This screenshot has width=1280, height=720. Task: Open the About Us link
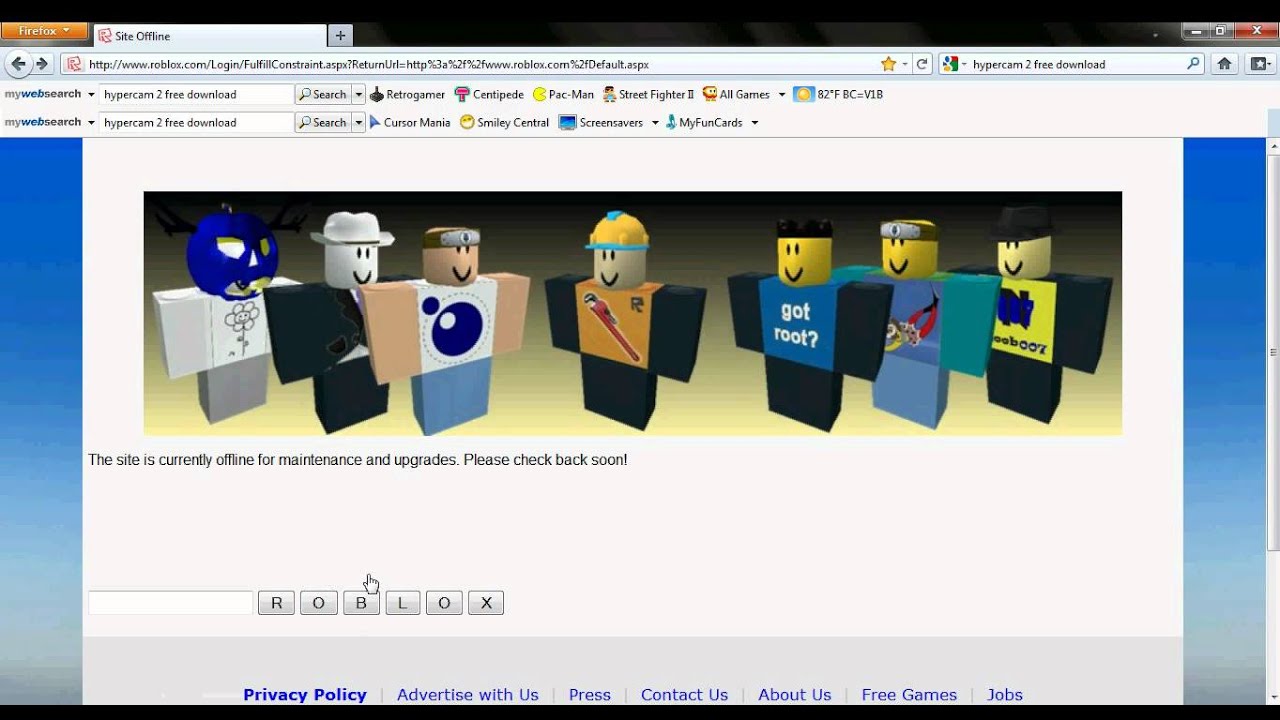click(795, 694)
